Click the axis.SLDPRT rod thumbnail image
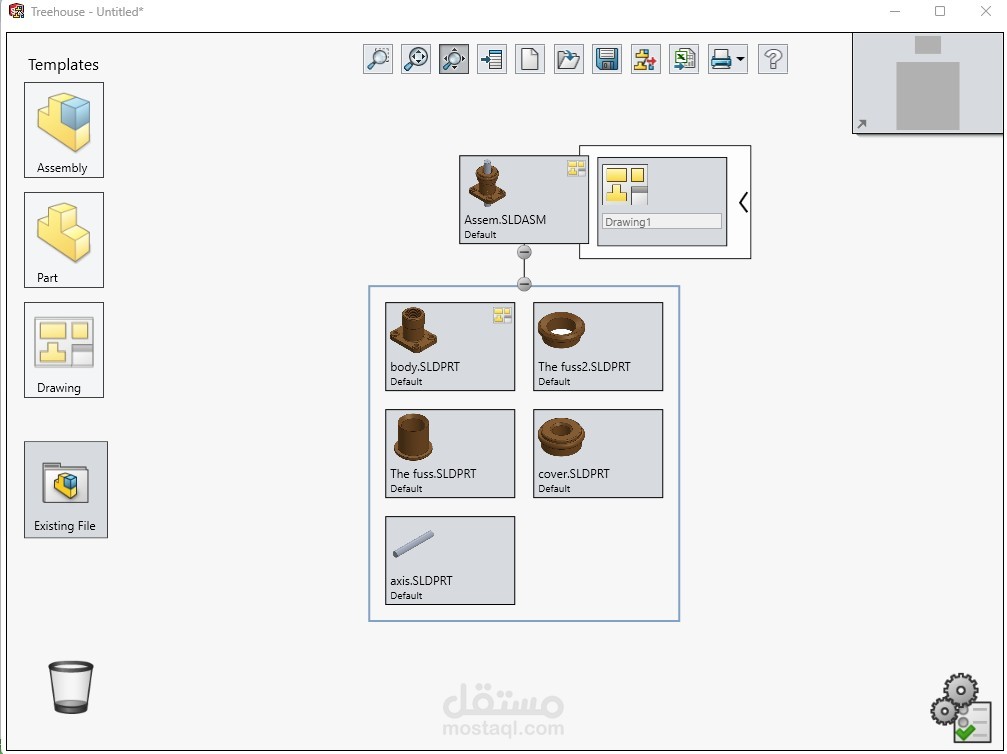Viewport: 1007px width, 754px height. click(x=413, y=543)
